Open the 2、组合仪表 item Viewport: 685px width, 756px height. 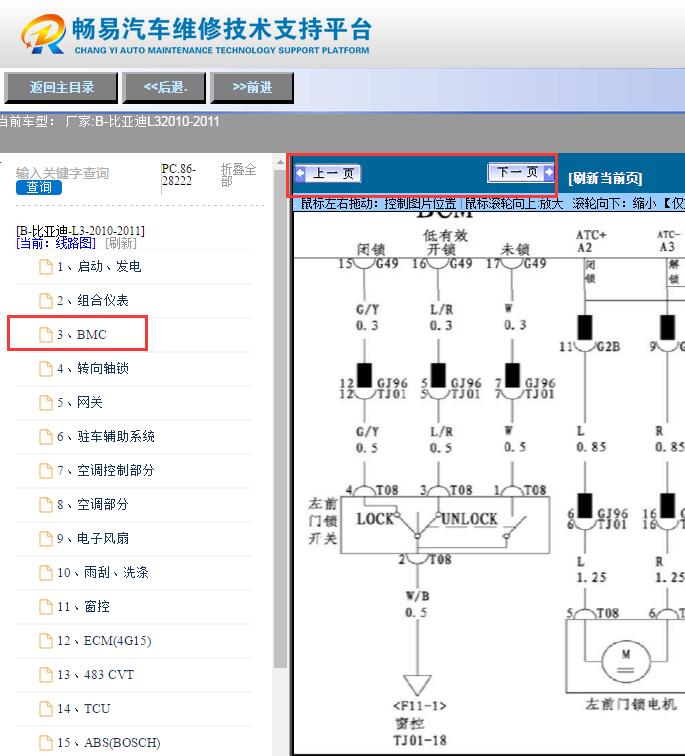(93, 300)
